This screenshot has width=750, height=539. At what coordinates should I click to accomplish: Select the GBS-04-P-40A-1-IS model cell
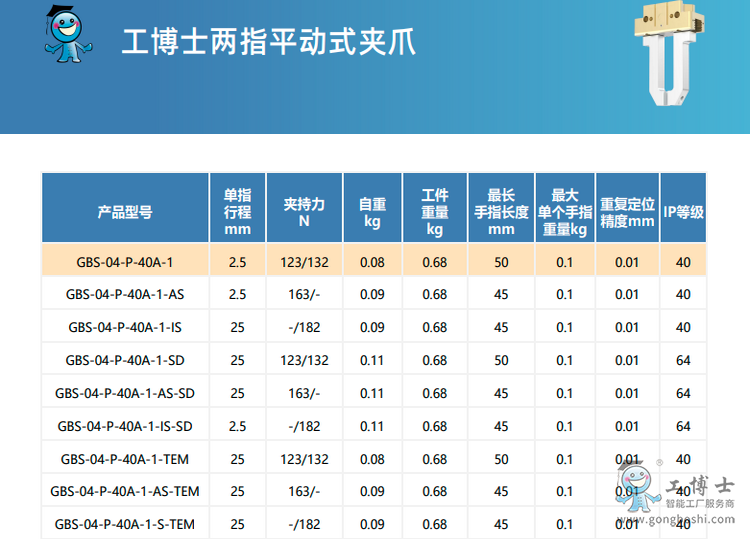[125, 327]
